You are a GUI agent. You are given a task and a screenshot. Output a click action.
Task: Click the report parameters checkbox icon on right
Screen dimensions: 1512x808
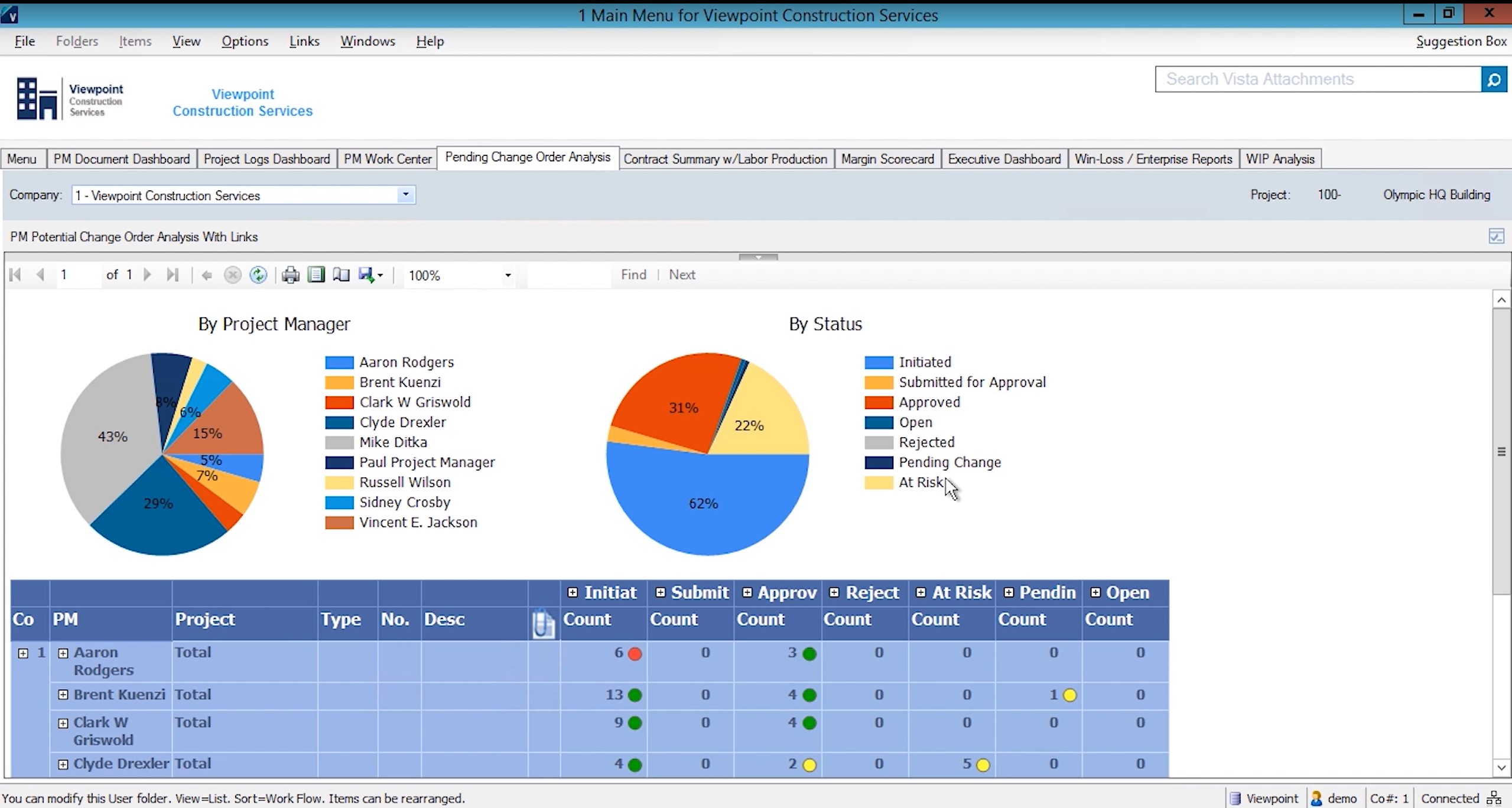click(1497, 236)
